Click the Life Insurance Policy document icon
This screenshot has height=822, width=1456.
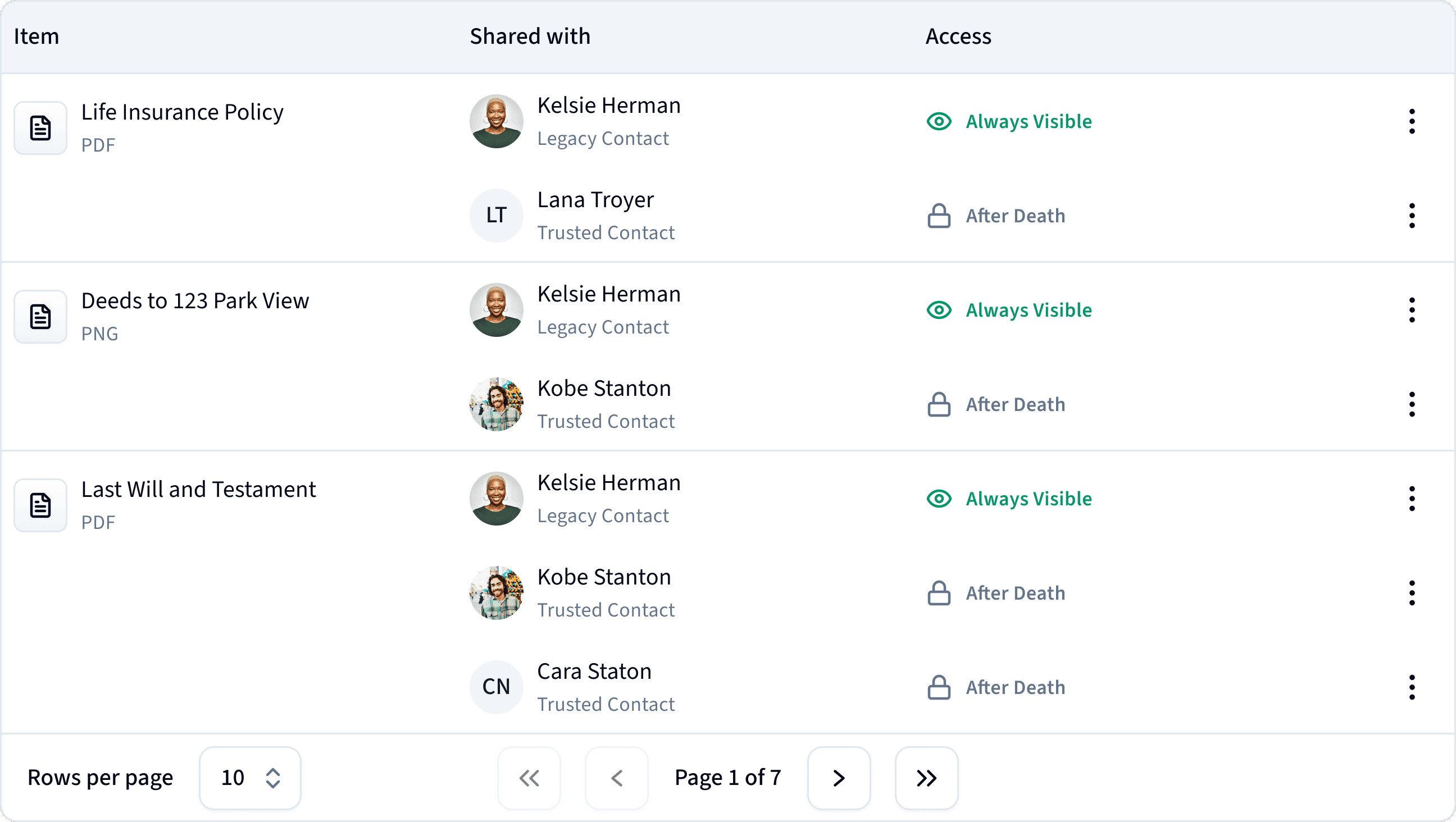click(x=40, y=128)
